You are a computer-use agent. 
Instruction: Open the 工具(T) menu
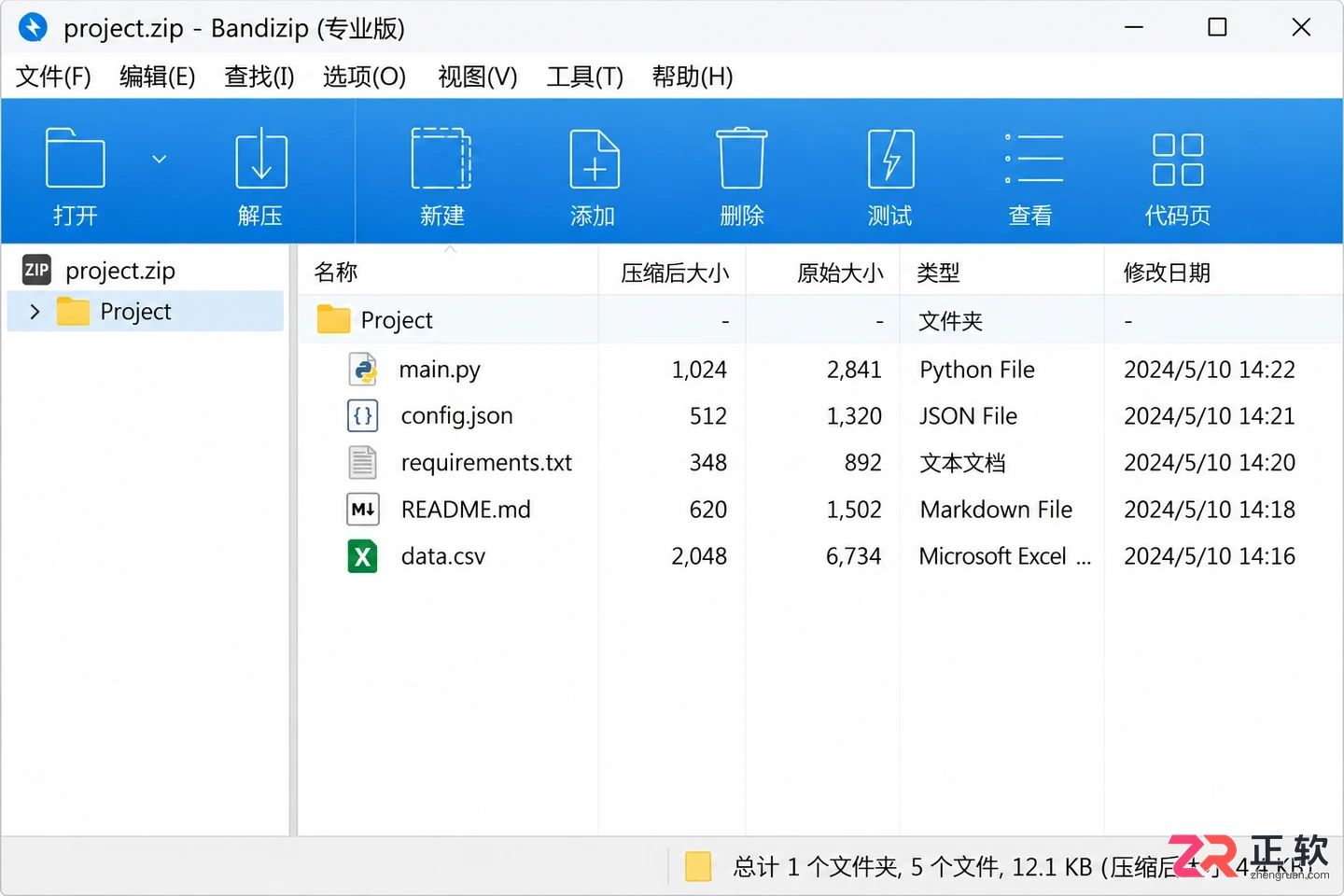click(585, 77)
